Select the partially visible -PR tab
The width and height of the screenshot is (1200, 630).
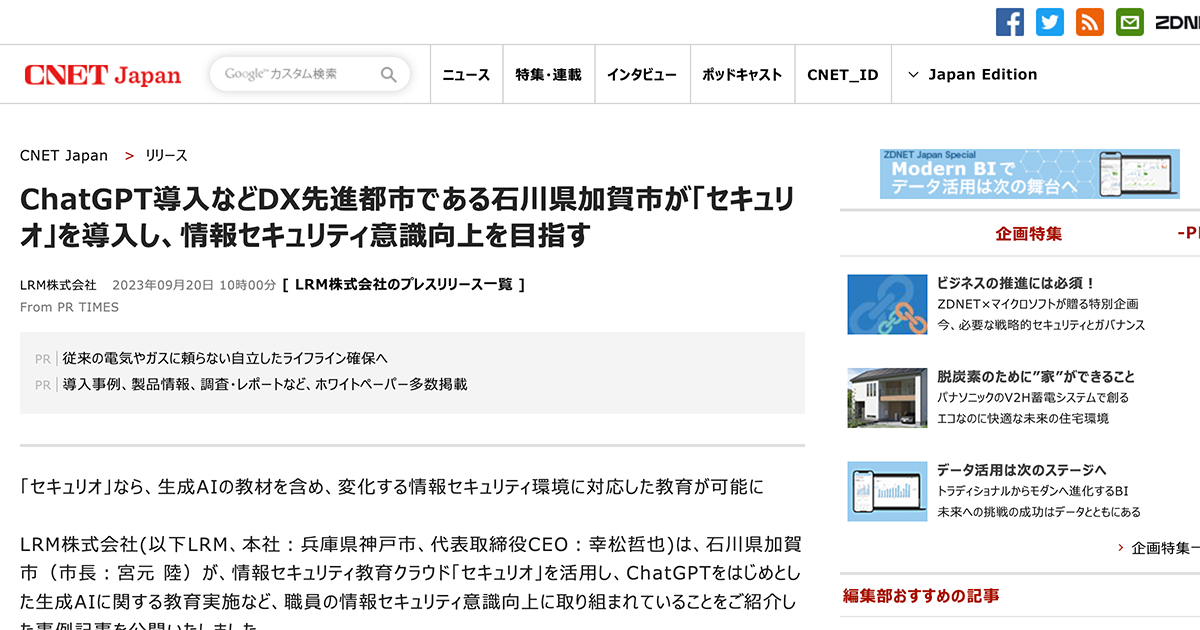[1188, 233]
